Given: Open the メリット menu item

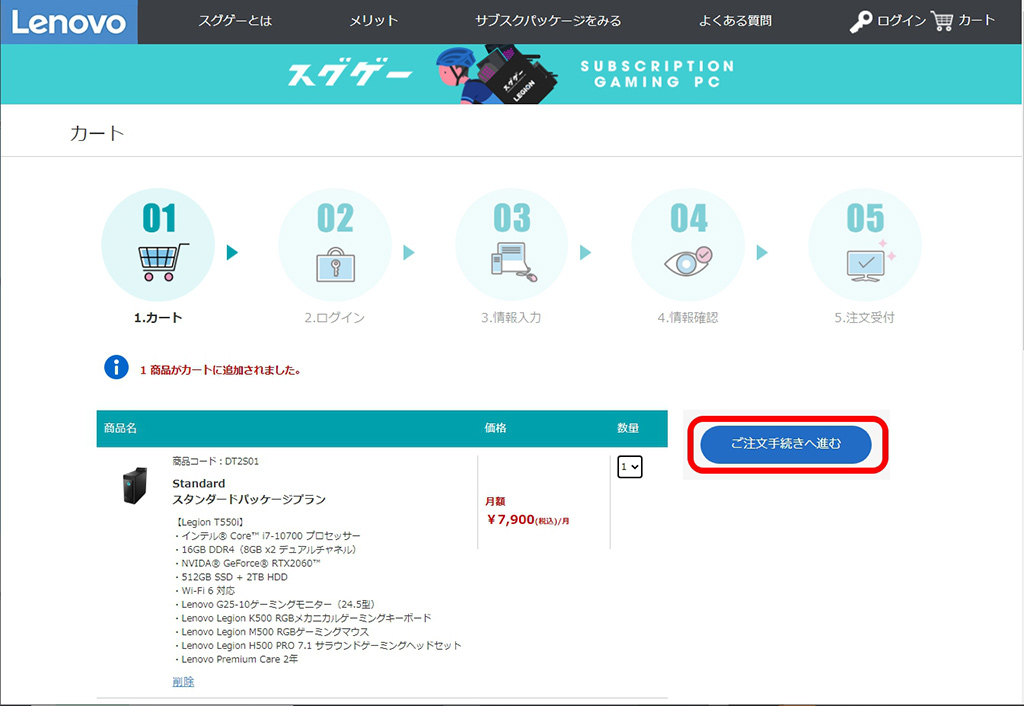Looking at the screenshot, I should coord(374,21).
